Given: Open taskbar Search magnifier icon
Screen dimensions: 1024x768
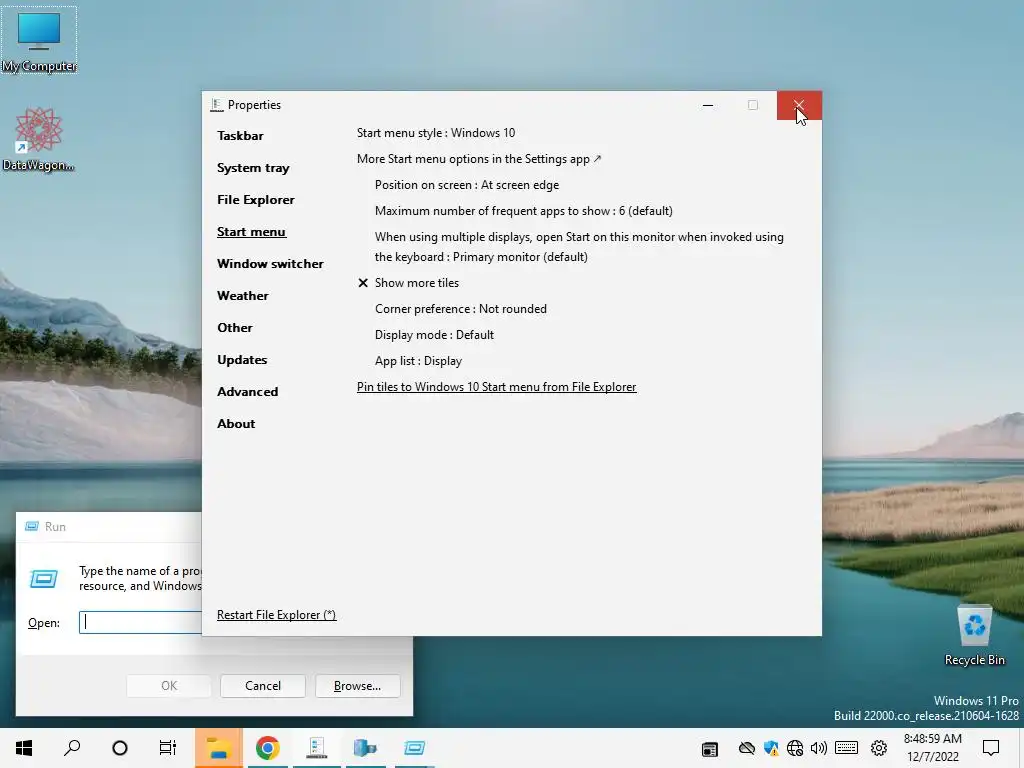Looking at the screenshot, I should pyautogui.click(x=72, y=748).
